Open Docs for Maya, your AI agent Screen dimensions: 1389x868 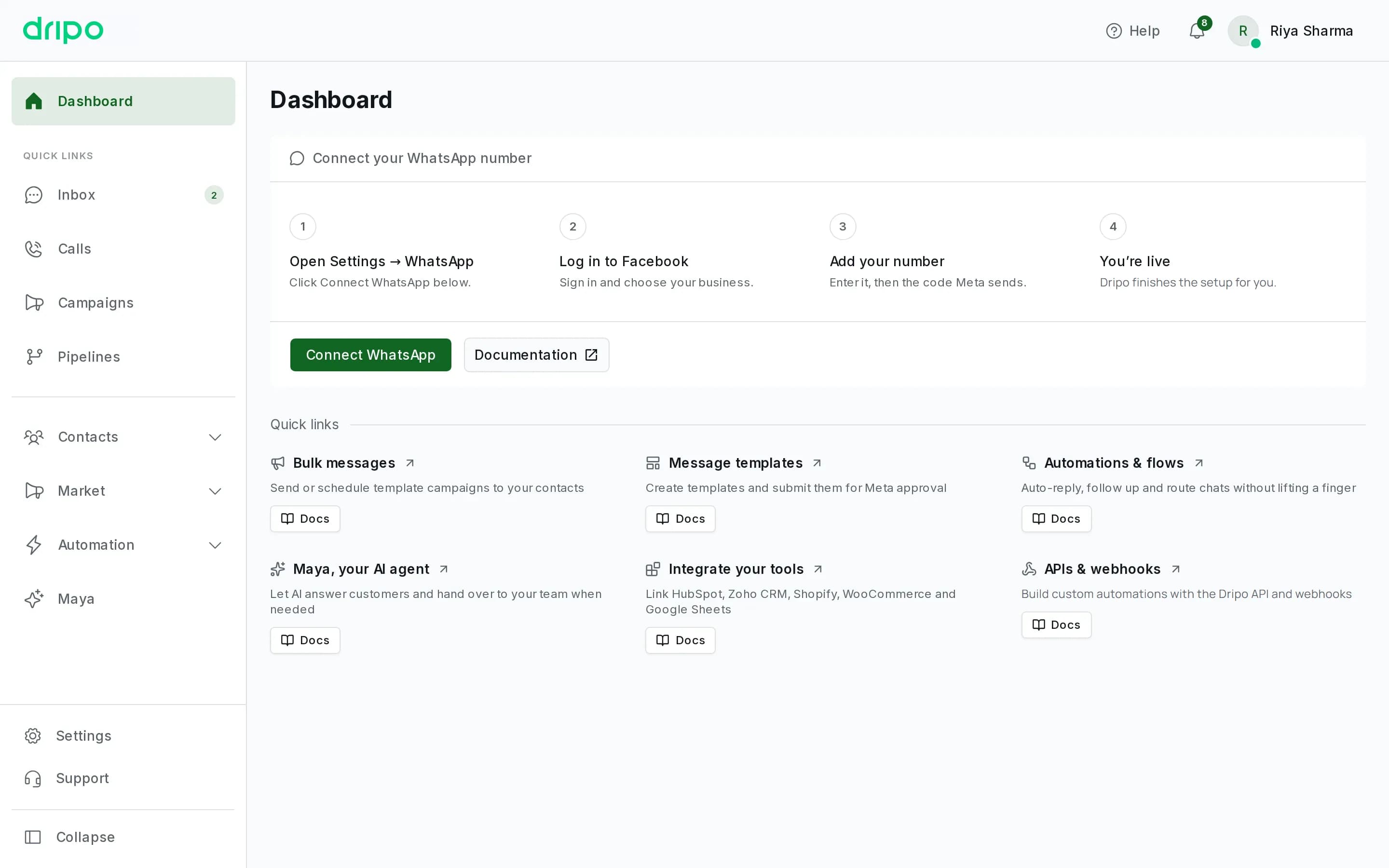[305, 640]
